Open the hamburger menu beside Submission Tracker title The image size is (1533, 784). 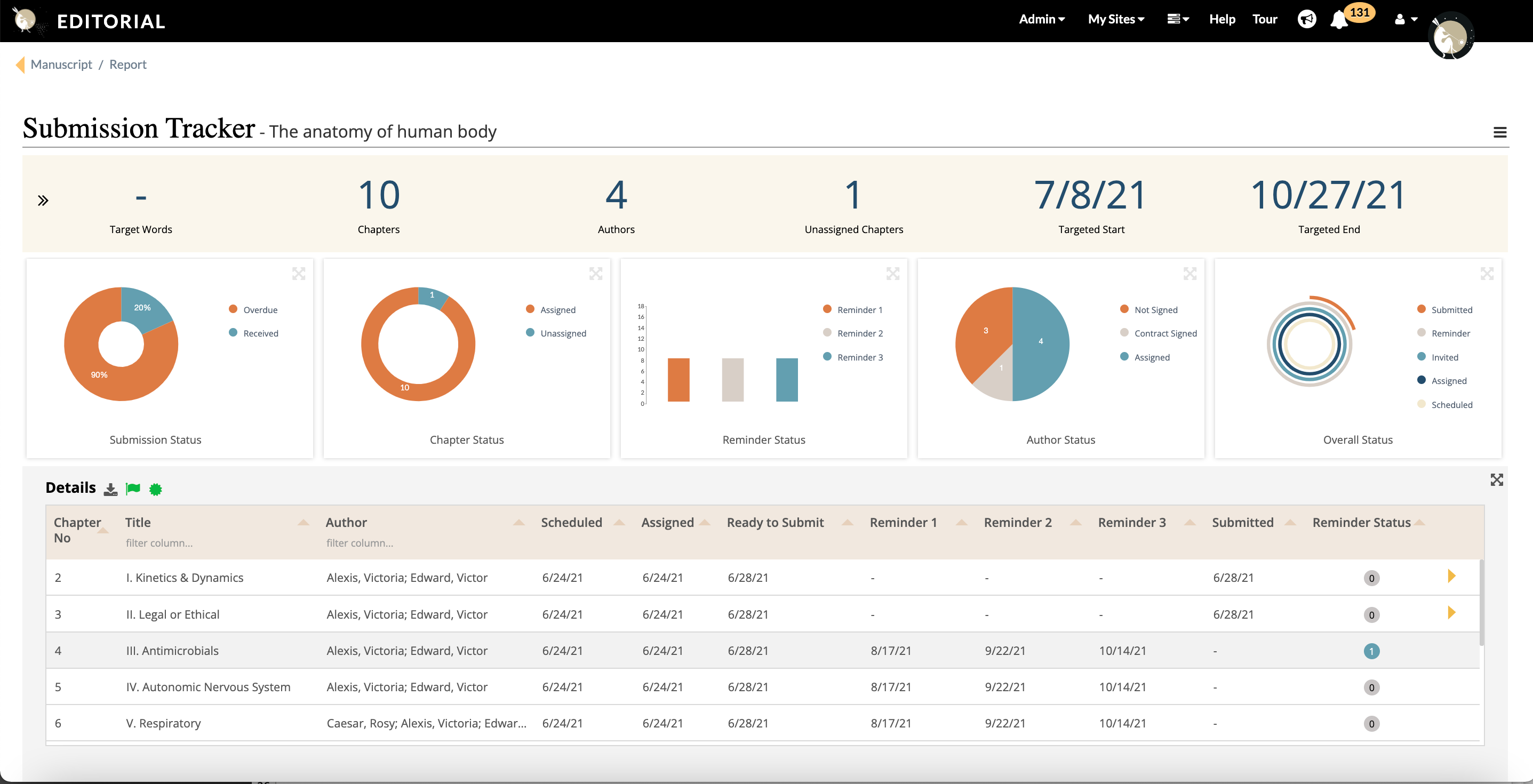[x=1500, y=133]
